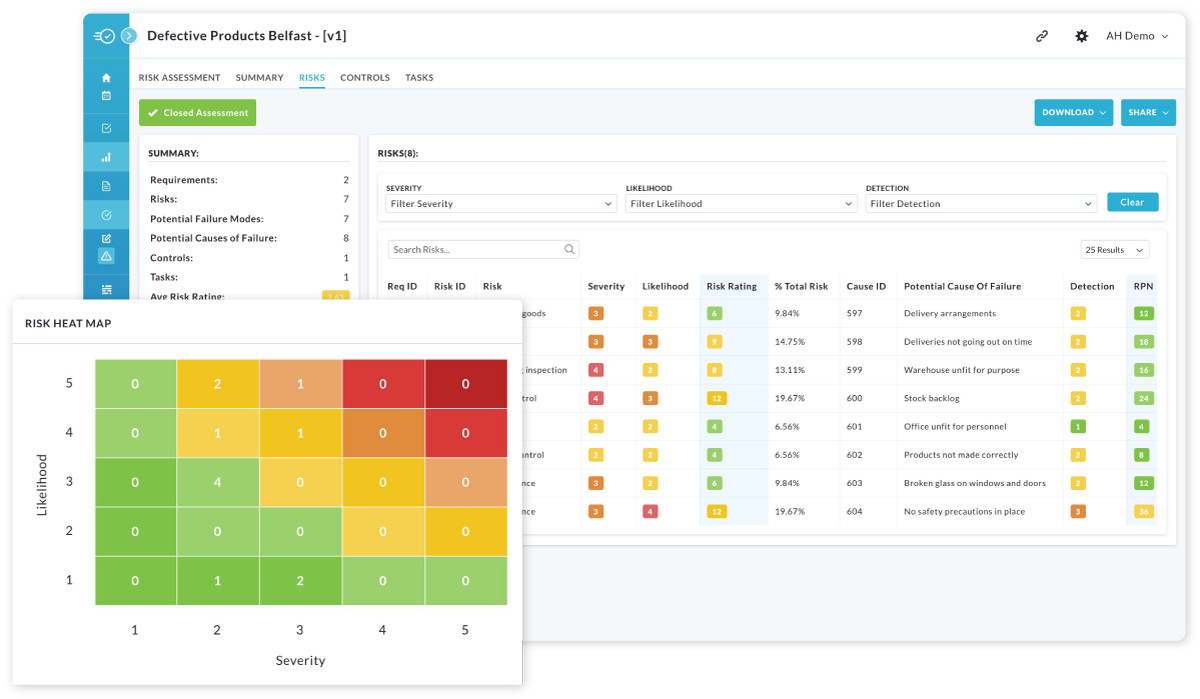1200x699 pixels.
Task: Open the list icon at sidebar bottom
Action: (106, 289)
